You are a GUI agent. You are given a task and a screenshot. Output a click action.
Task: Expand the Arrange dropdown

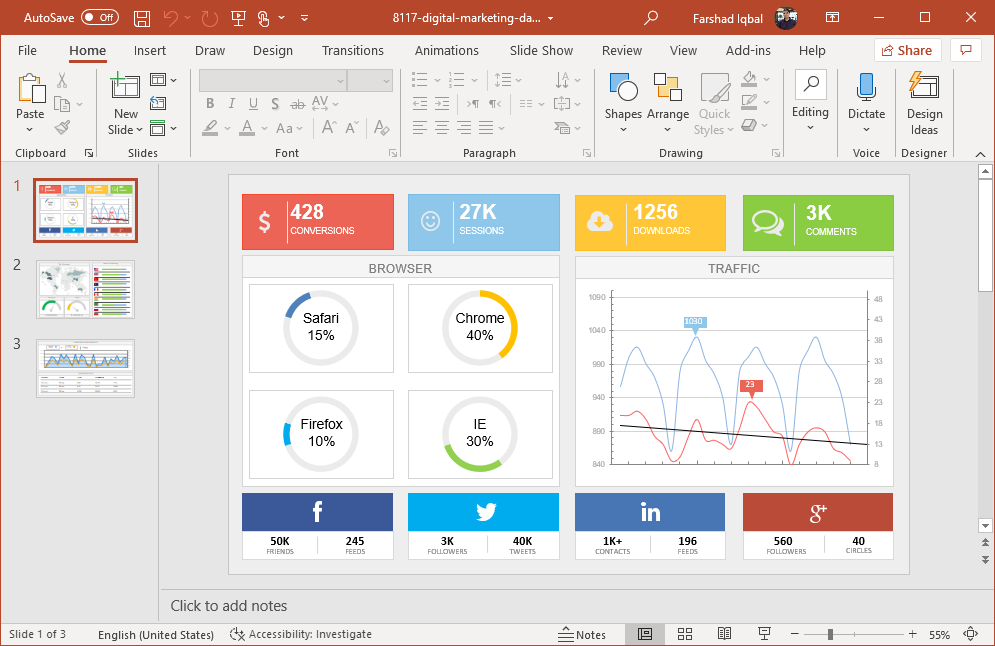tap(668, 129)
